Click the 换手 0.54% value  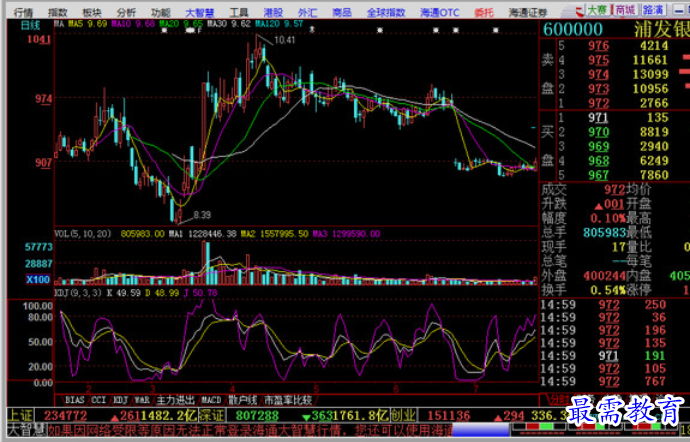(x=608, y=290)
